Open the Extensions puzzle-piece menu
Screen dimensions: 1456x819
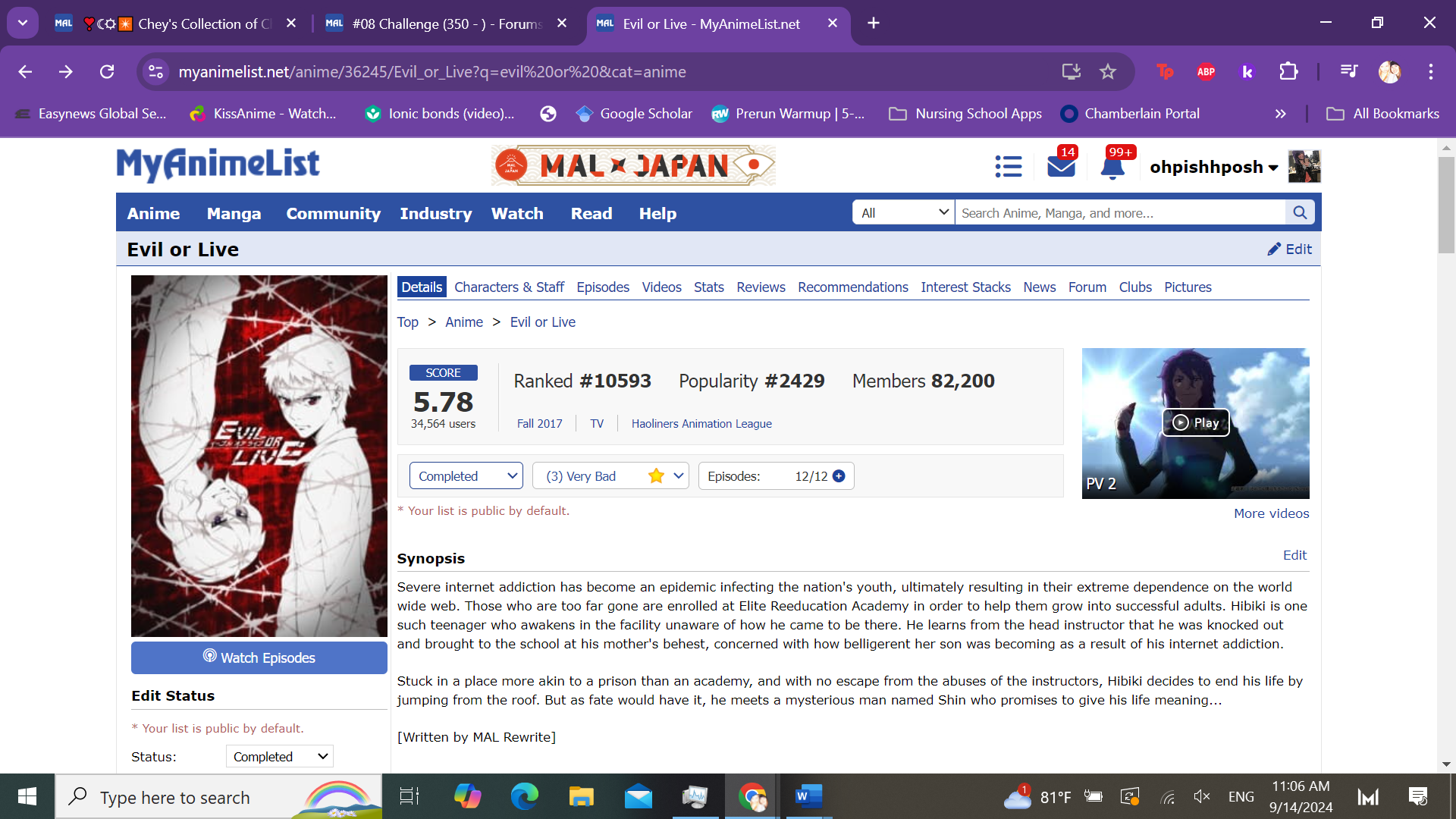coord(1288,71)
